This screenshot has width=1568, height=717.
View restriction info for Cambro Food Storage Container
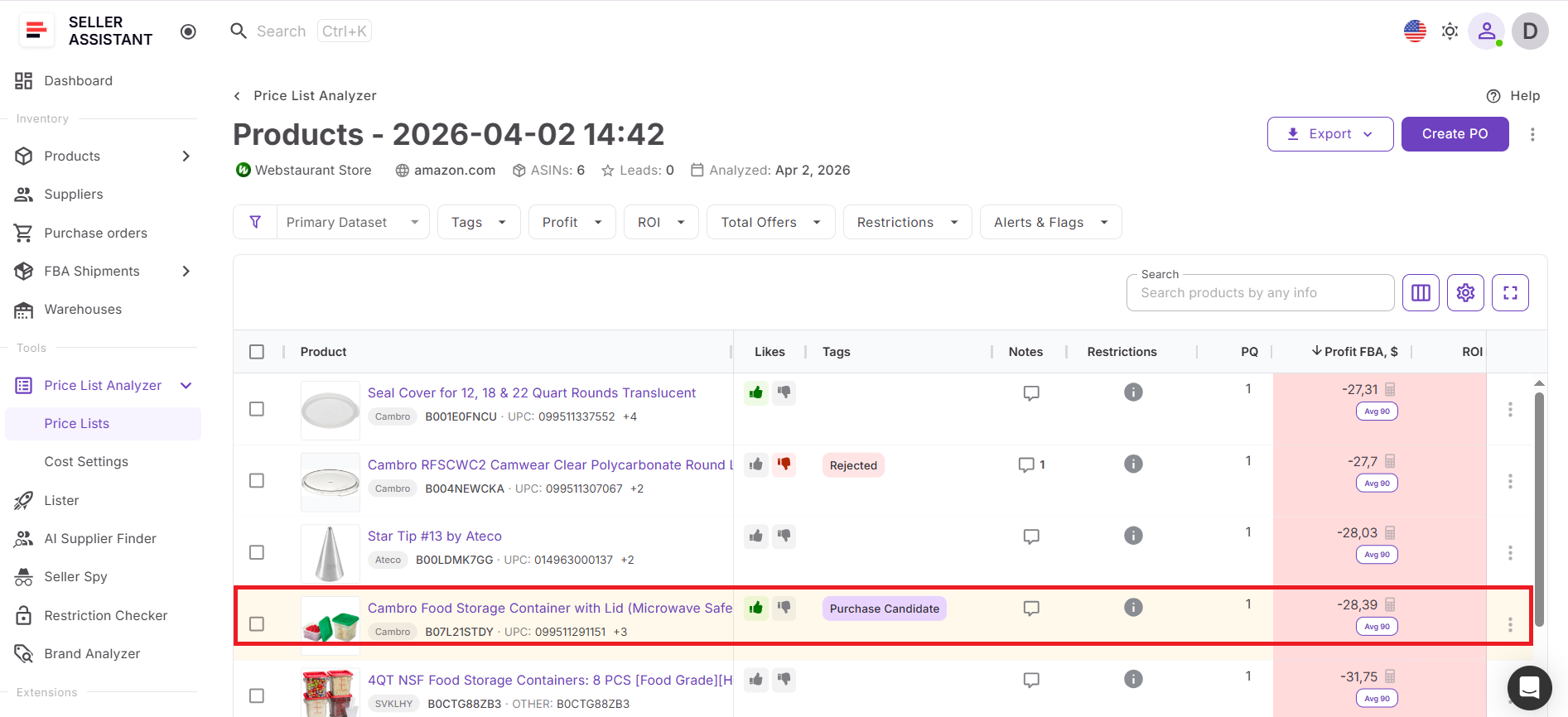click(x=1133, y=608)
